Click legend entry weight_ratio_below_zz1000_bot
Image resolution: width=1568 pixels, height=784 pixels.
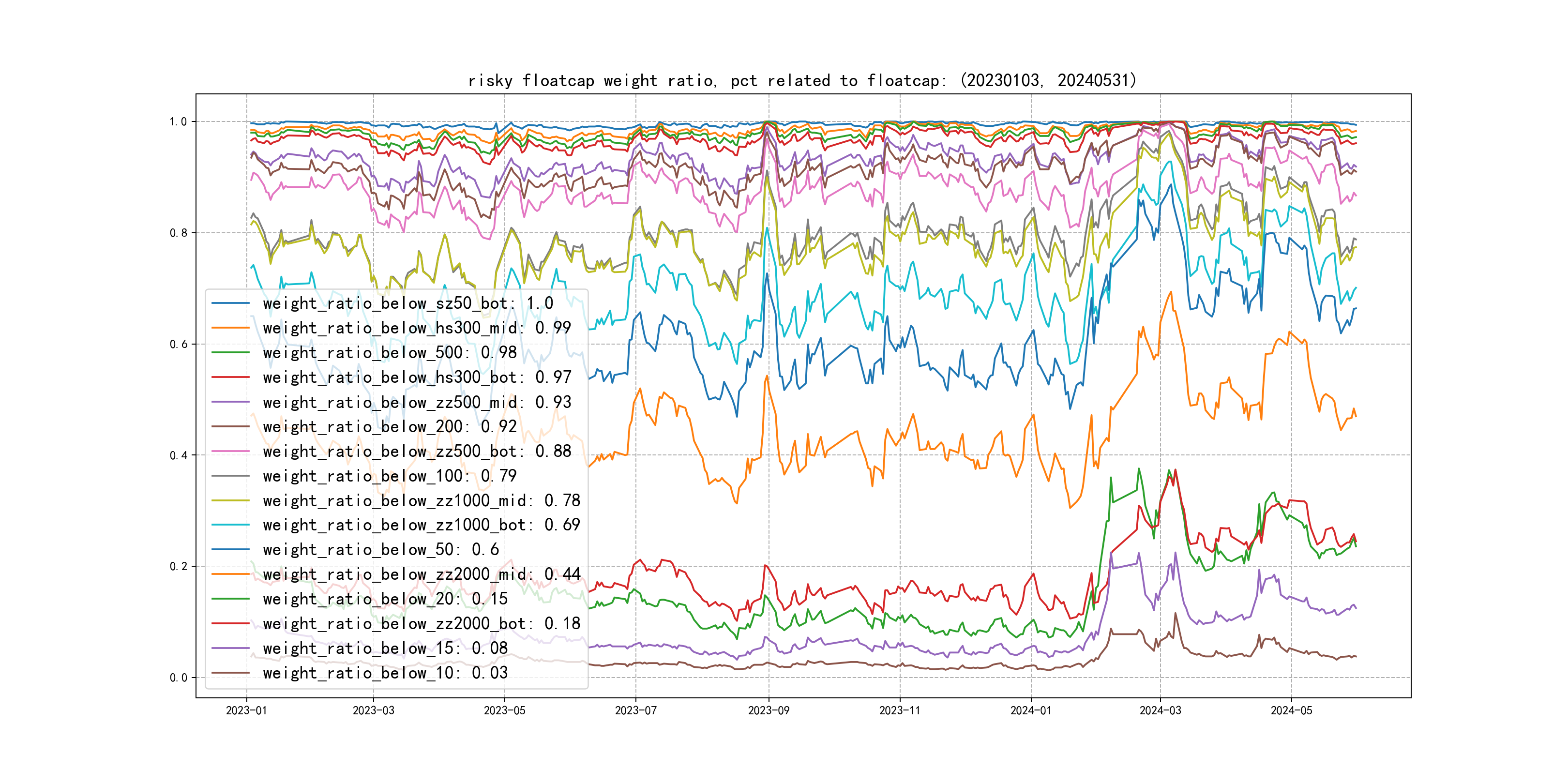tap(421, 525)
